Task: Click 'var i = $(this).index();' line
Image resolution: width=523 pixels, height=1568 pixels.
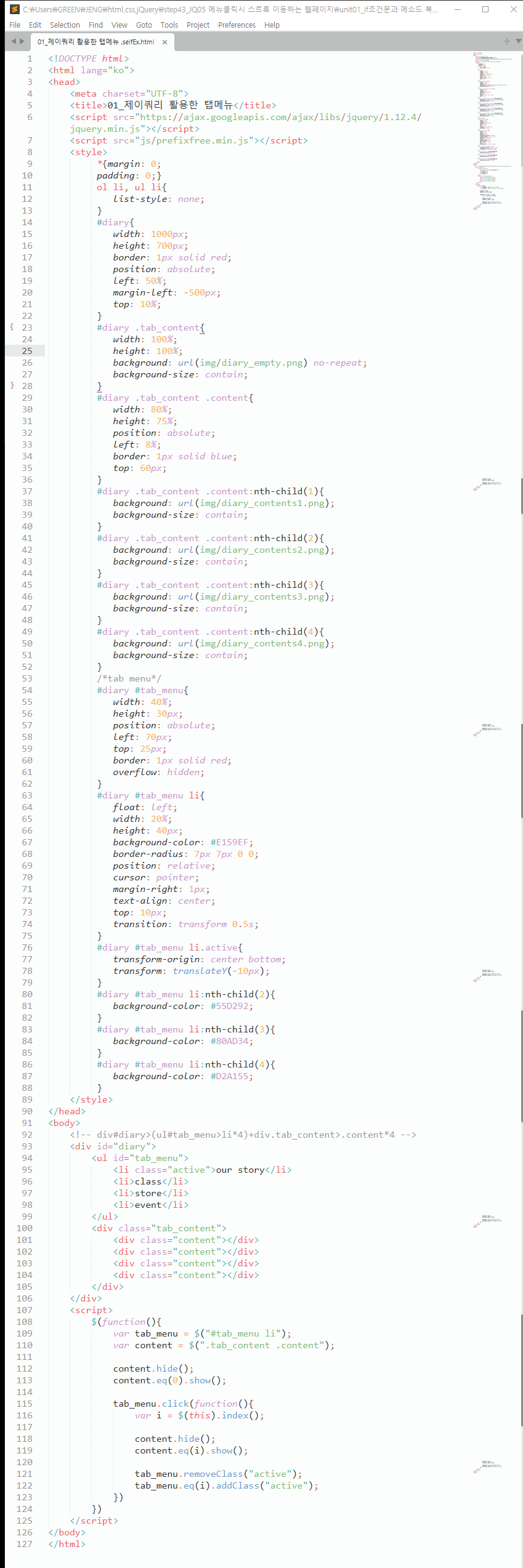Action: [200, 1415]
